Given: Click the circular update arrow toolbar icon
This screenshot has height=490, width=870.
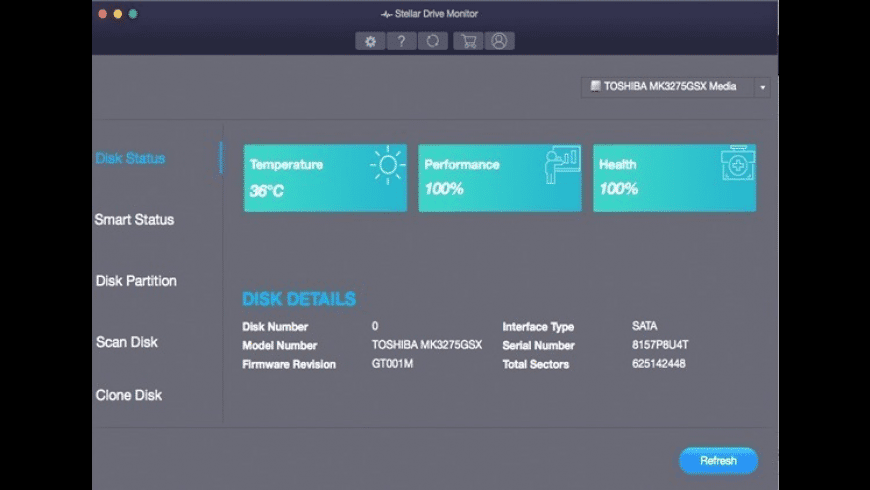Looking at the screenshot, I should coord(433,41).
